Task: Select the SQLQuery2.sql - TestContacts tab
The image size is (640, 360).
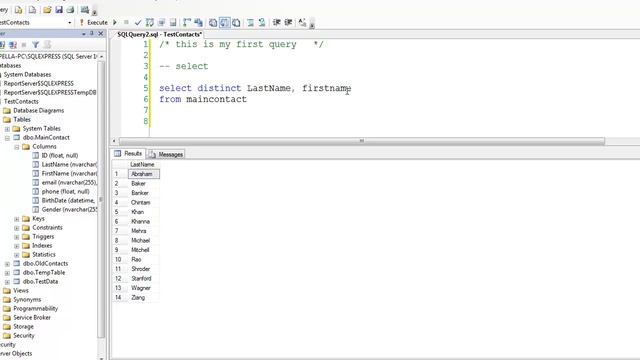Action: [159, 34]
